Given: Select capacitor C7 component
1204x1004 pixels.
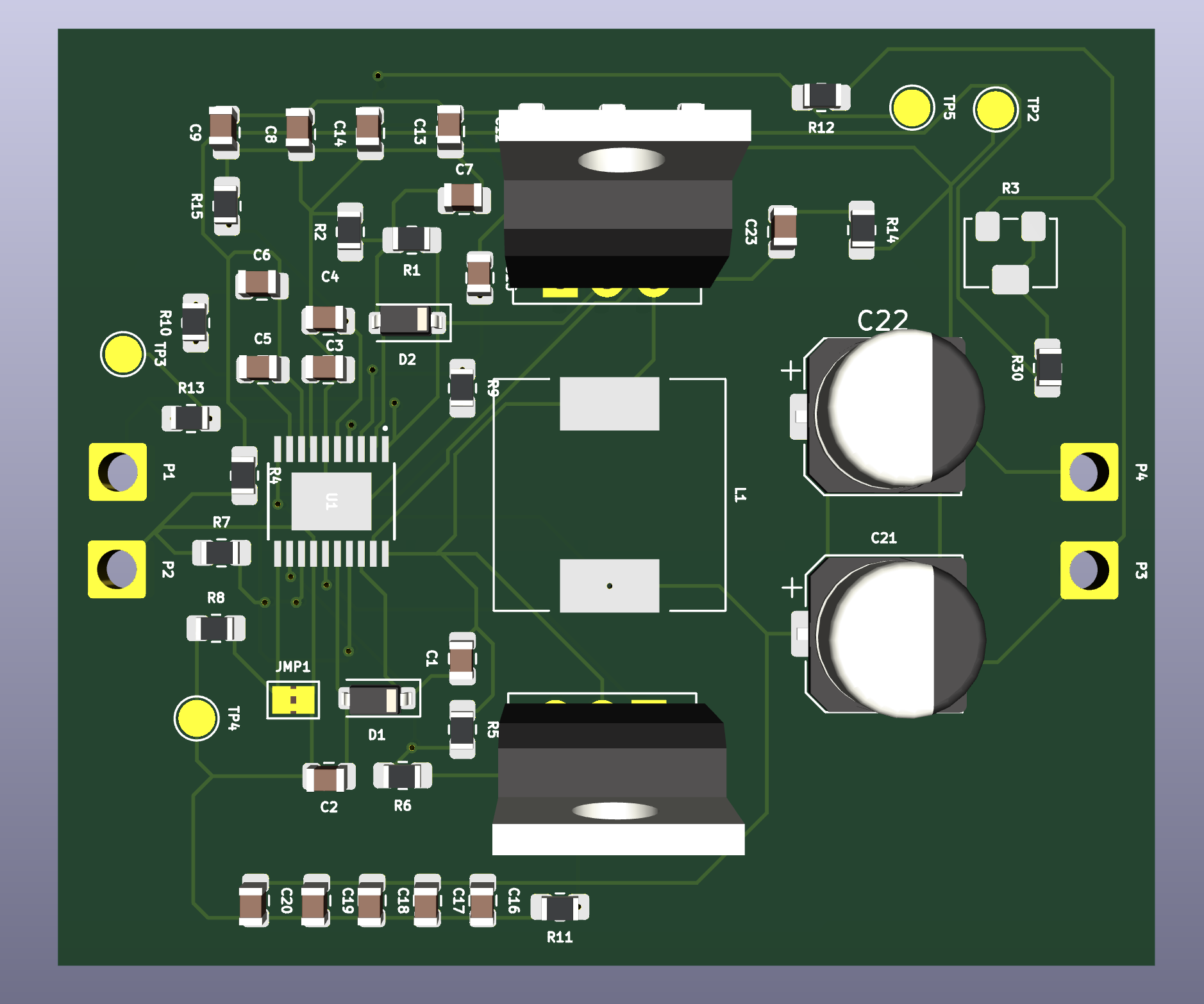Looking at the screenshot, I should (464, 199).
